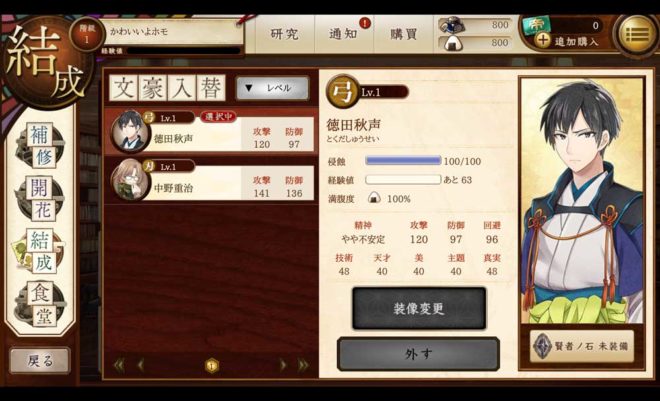Open the round main menu list icon
The image size is (660, 401).
tap(637, 35)
